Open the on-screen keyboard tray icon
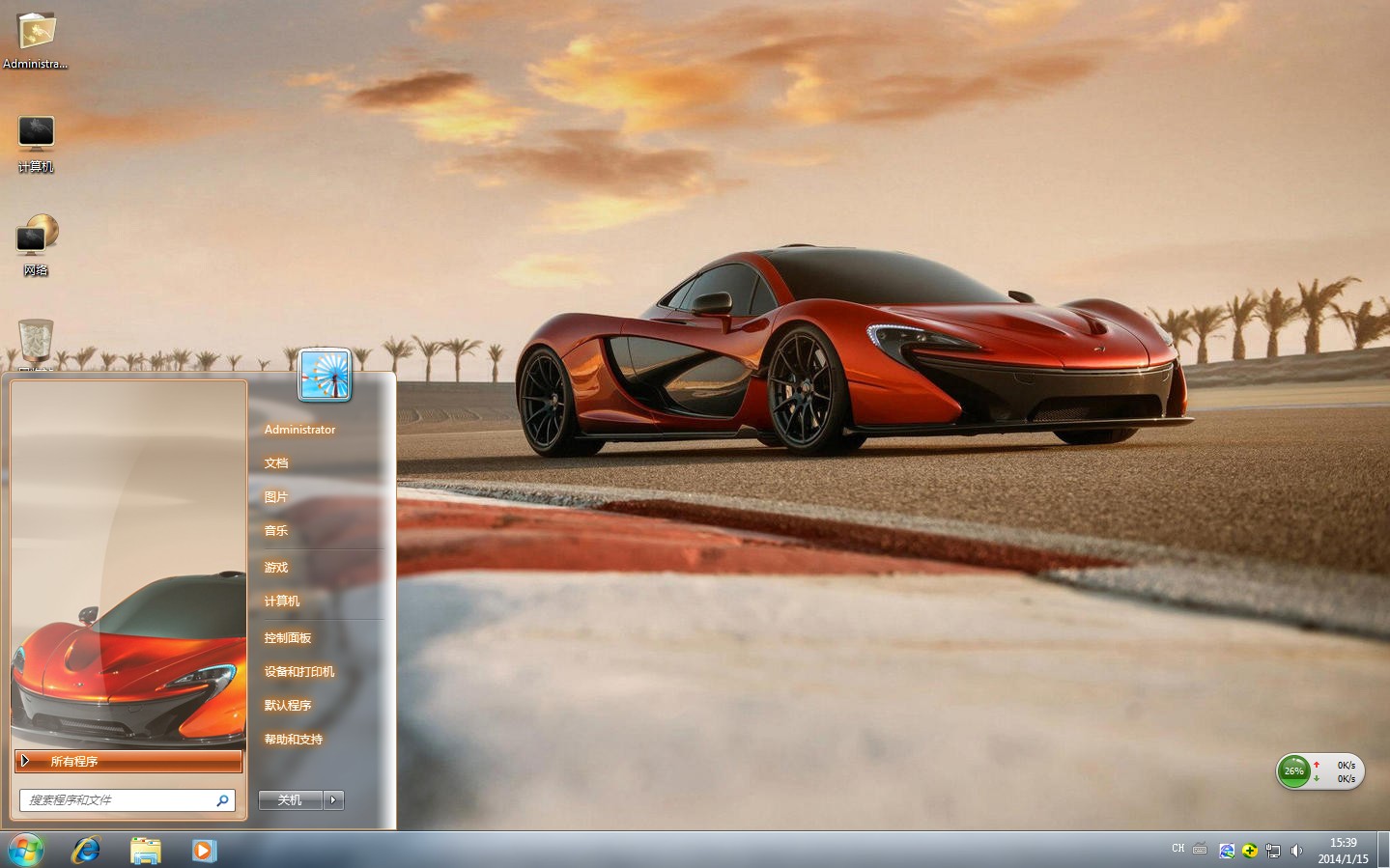 point(1200,850)
